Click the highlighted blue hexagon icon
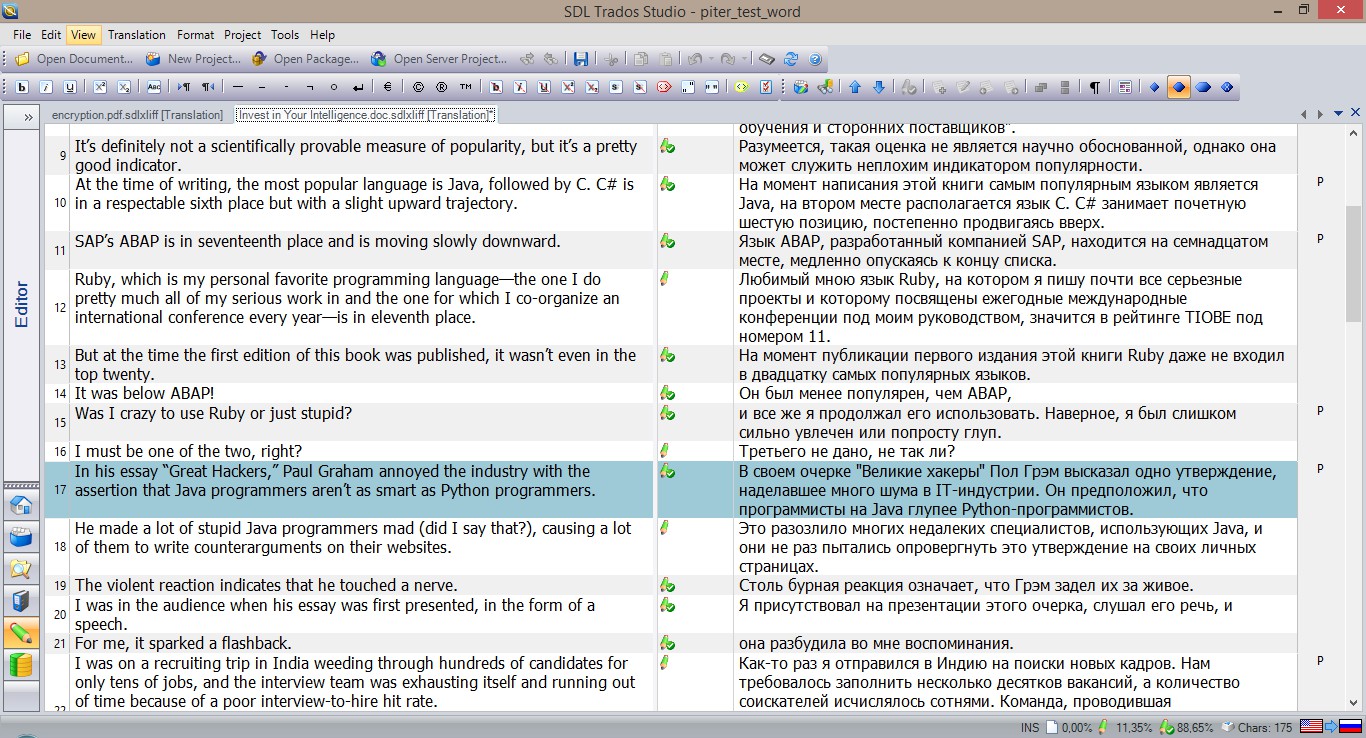 [1179, 87]
